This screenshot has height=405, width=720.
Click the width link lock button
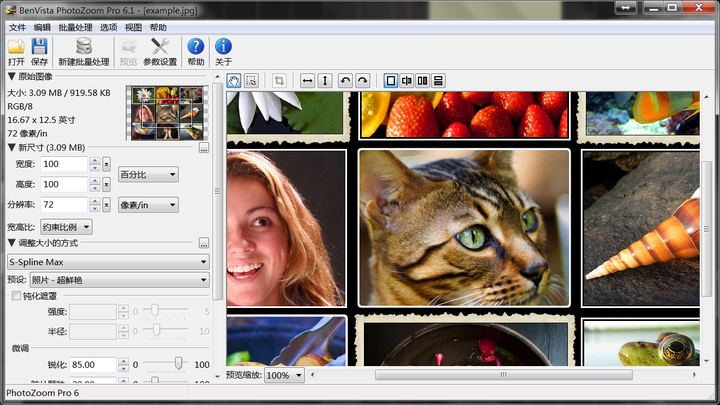[106, 164]
